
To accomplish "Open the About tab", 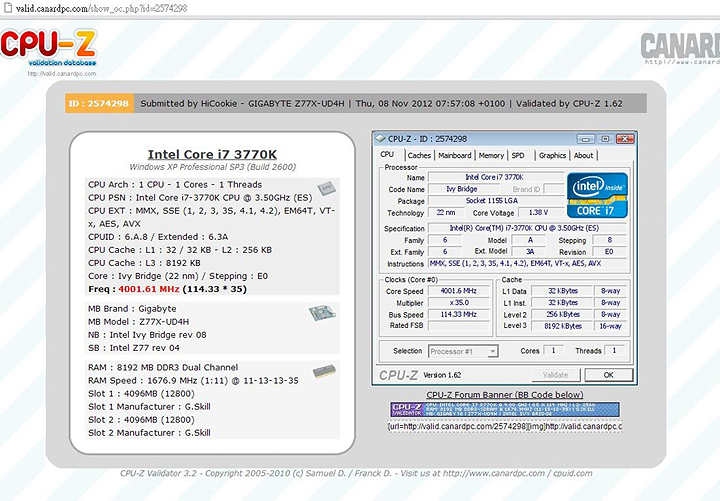I will click(583, 155).
